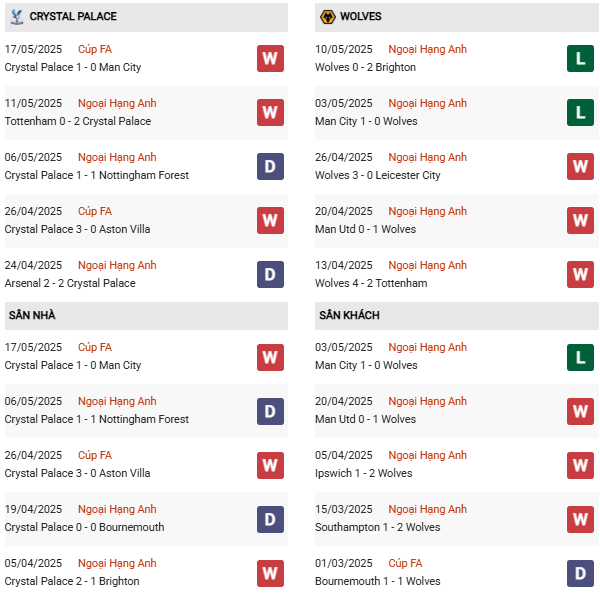
Task: Open Crystal Palace 1-1 Nottingham Forest match in top list
Action: point(96,175)
